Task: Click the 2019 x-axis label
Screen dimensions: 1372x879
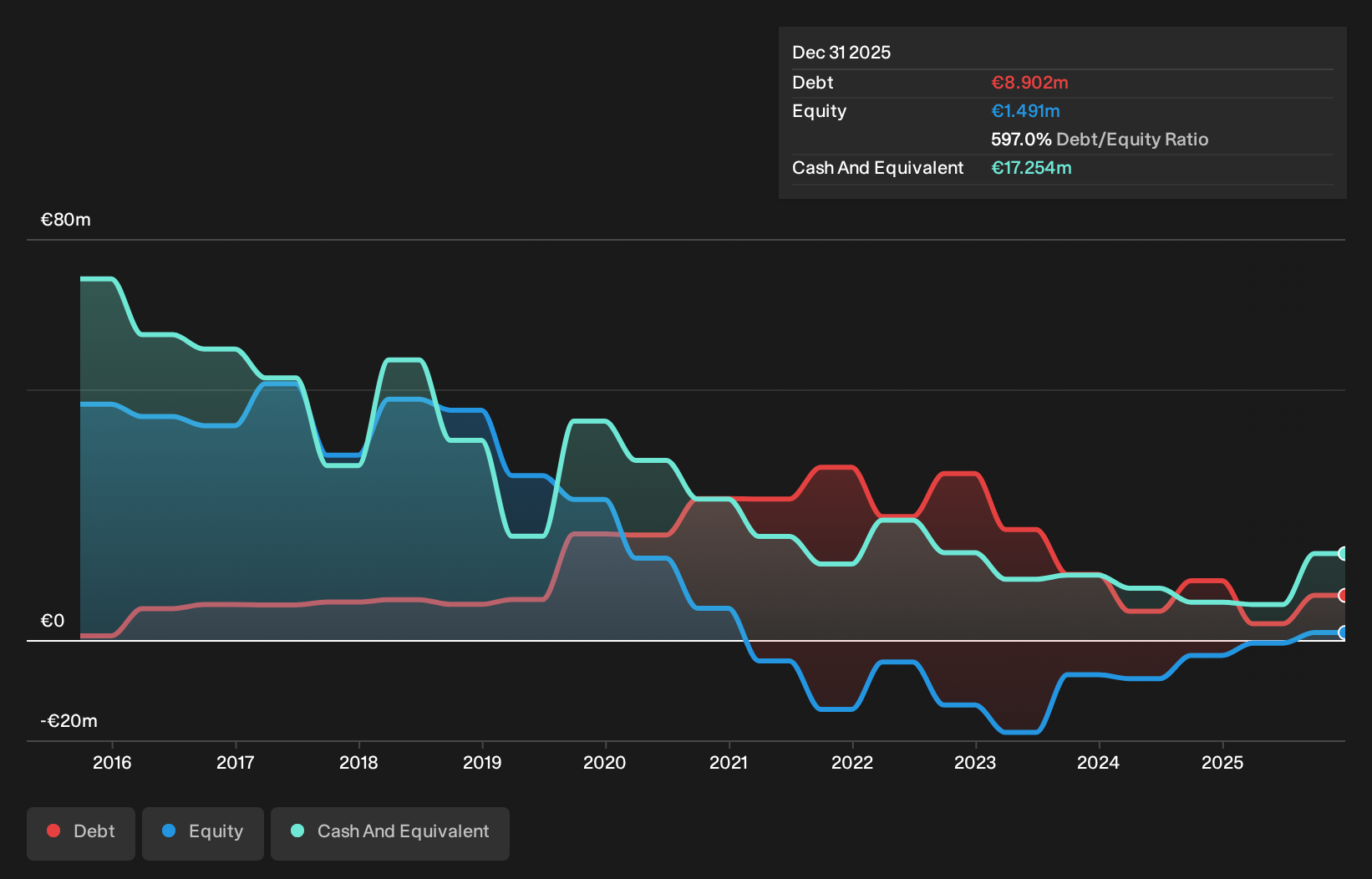Action: click(x=482, y=762)
